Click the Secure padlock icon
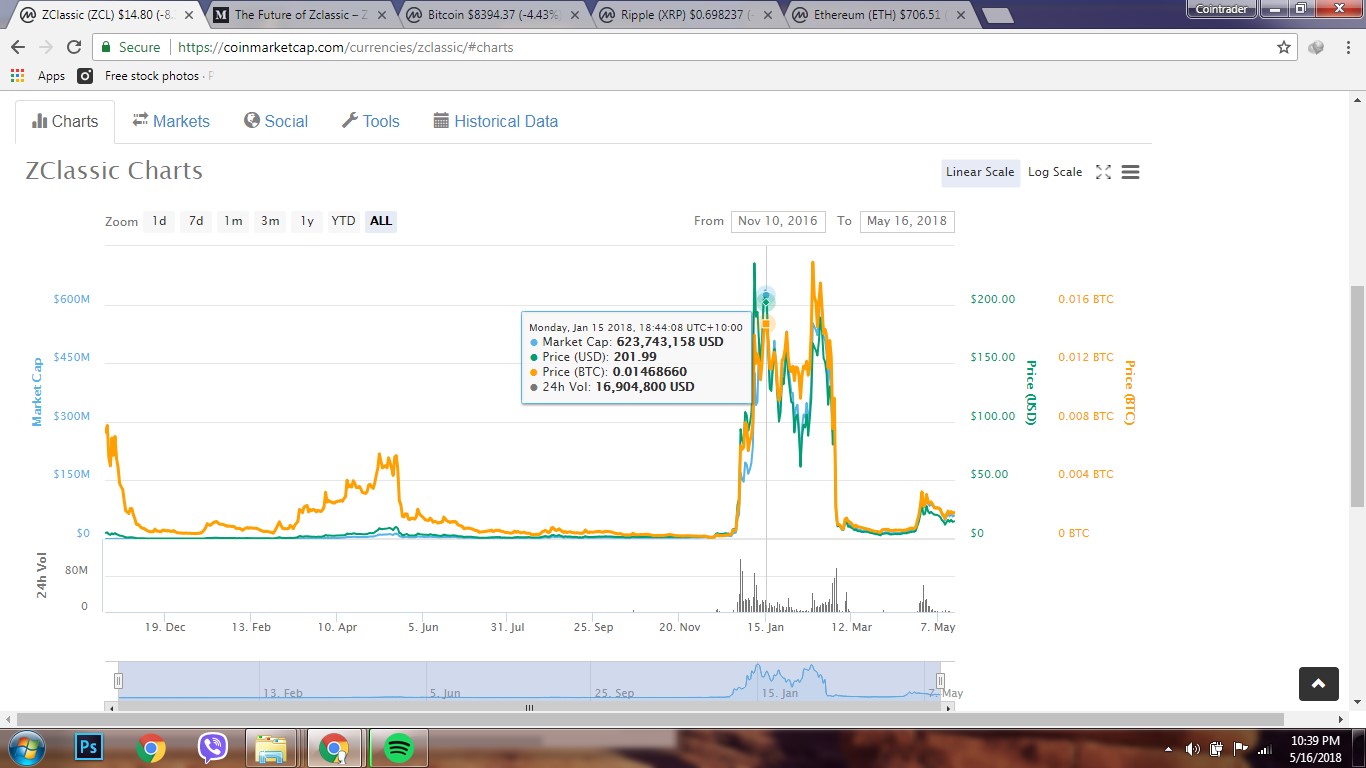Image resolution: width=1366 pixels, height=768 pixels. (106, 47)
